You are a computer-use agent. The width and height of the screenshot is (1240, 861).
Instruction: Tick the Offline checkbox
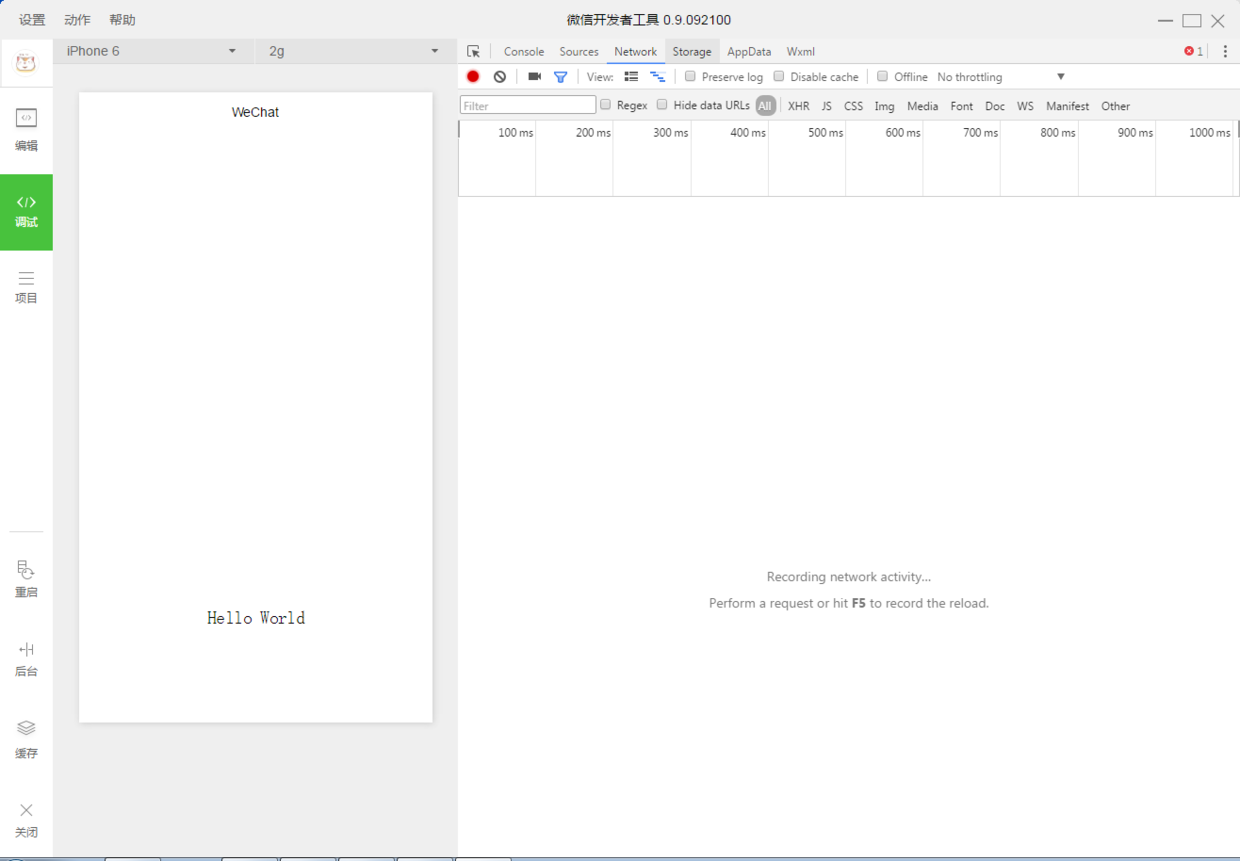coord(882,76)
